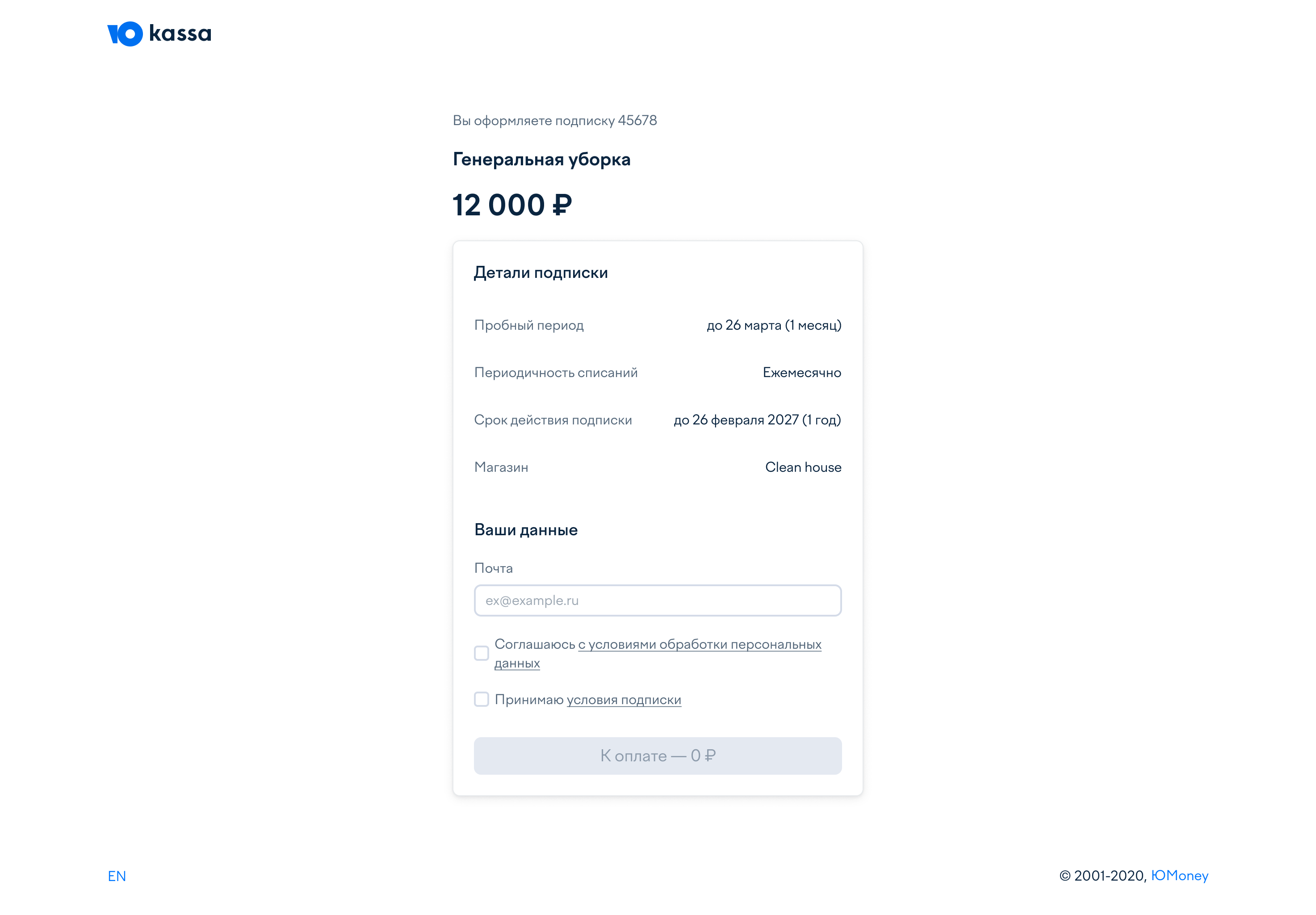Focus the Почта email input field
This screenshot has width=1316, height=915.
[658, 600]
